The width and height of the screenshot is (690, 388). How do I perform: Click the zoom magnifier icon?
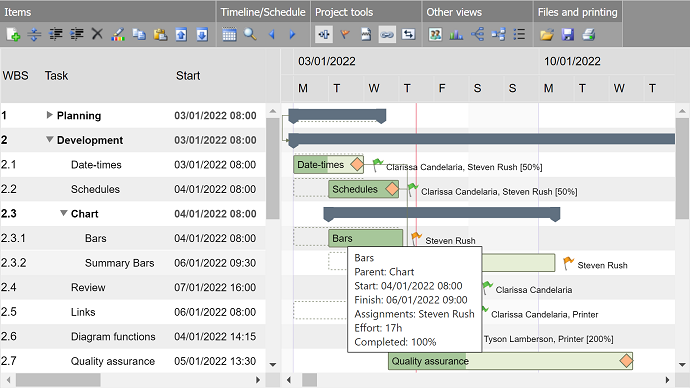[x=250, y=34]
